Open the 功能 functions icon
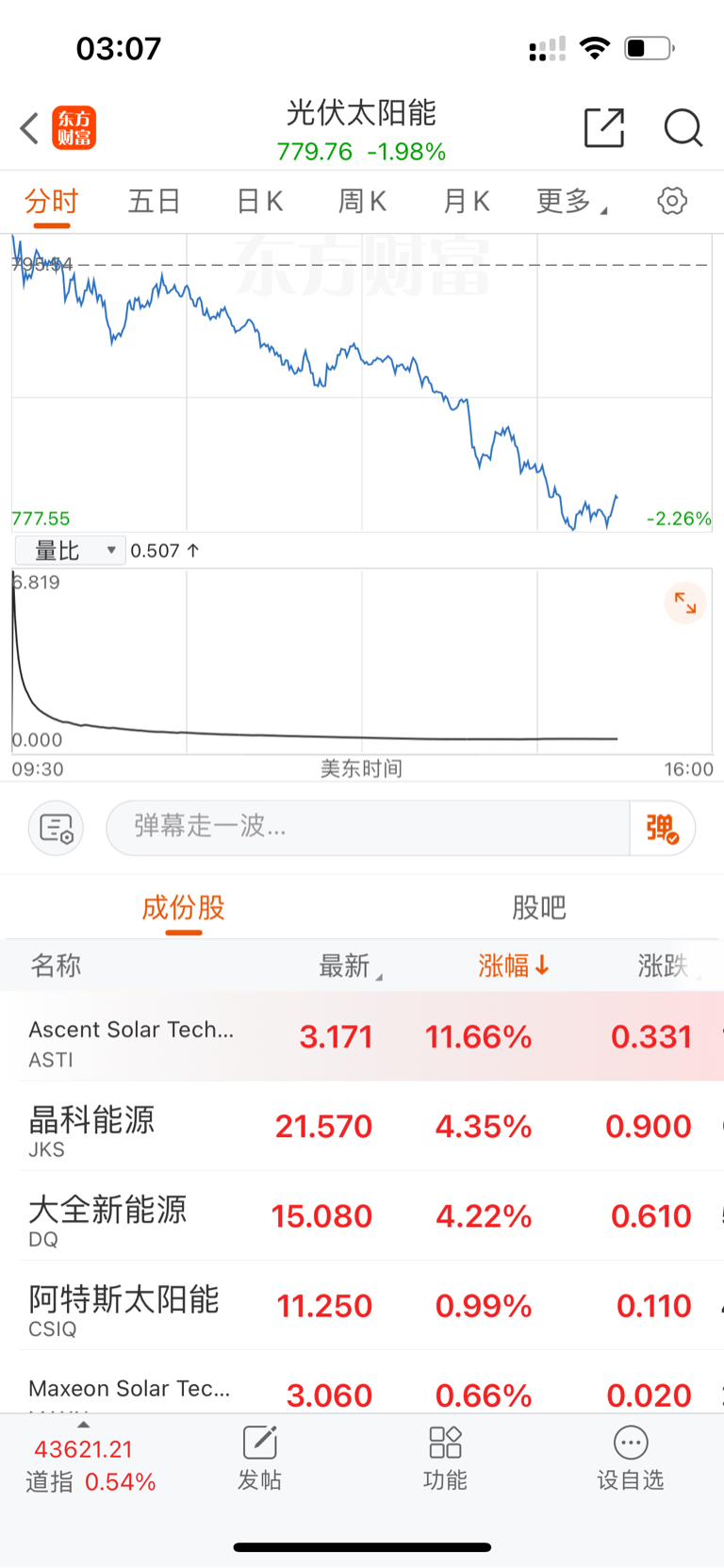This screenshot has height=1568, width=724. click(445, 1458)
